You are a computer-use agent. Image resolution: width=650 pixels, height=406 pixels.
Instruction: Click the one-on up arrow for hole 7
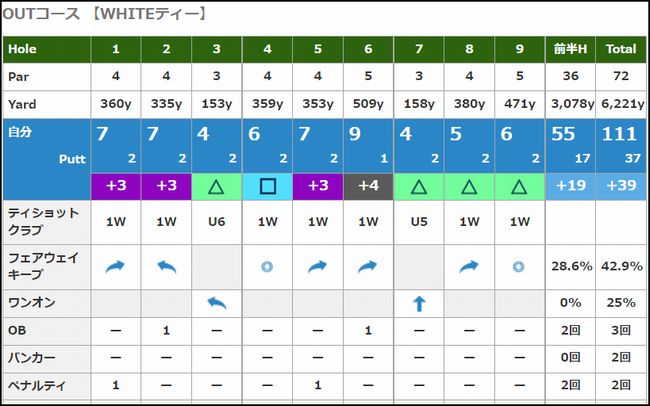pos(419,304)
